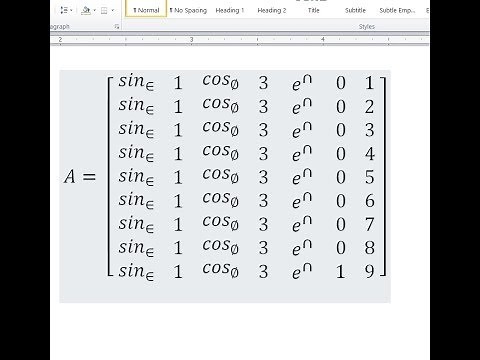Apply the Title style
Image resolution: width=480 pixels, height=360 pixels.
pyautogui.click(x=313, y=10)
